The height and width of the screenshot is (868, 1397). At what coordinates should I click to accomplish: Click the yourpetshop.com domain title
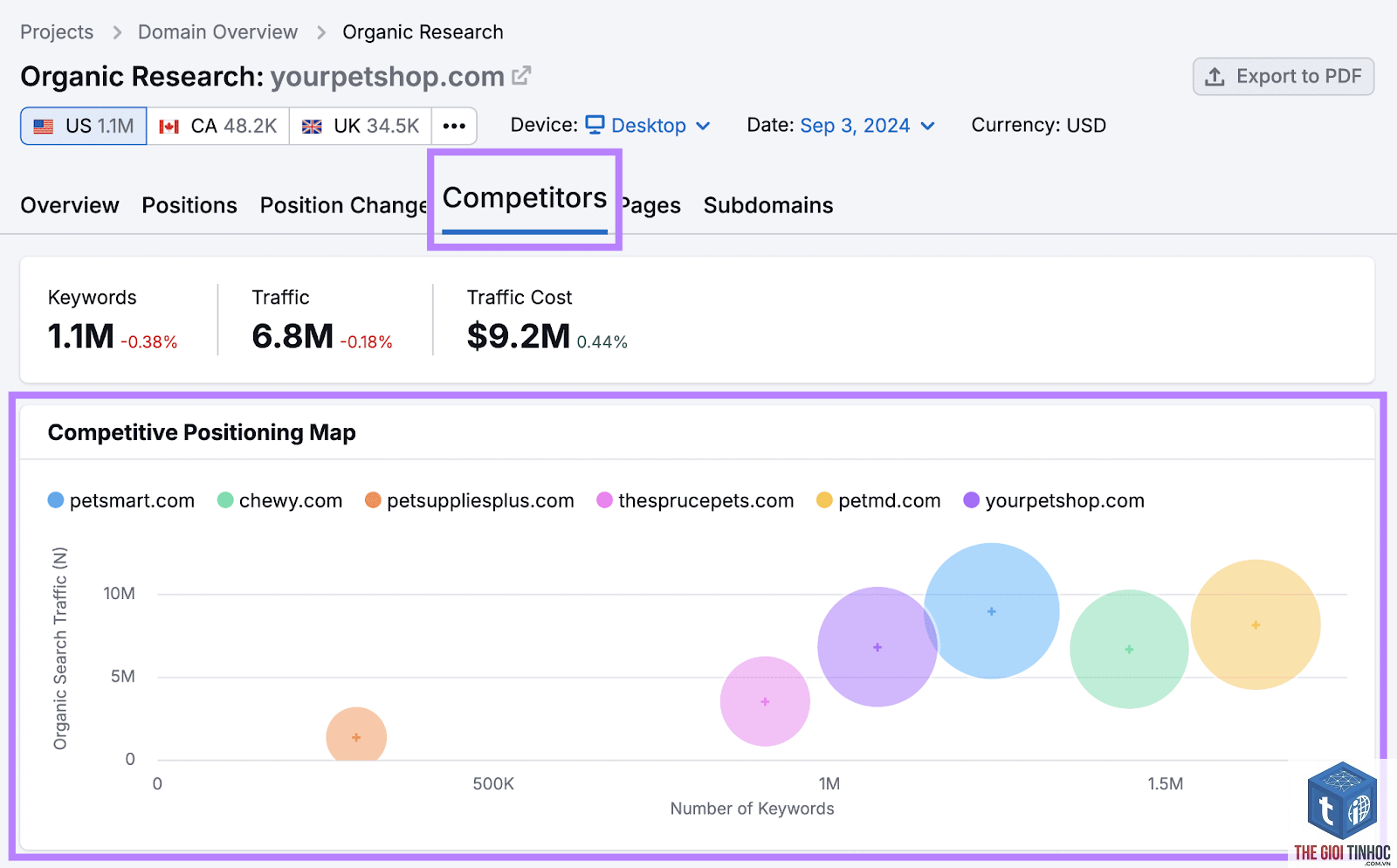coord(388,77)
